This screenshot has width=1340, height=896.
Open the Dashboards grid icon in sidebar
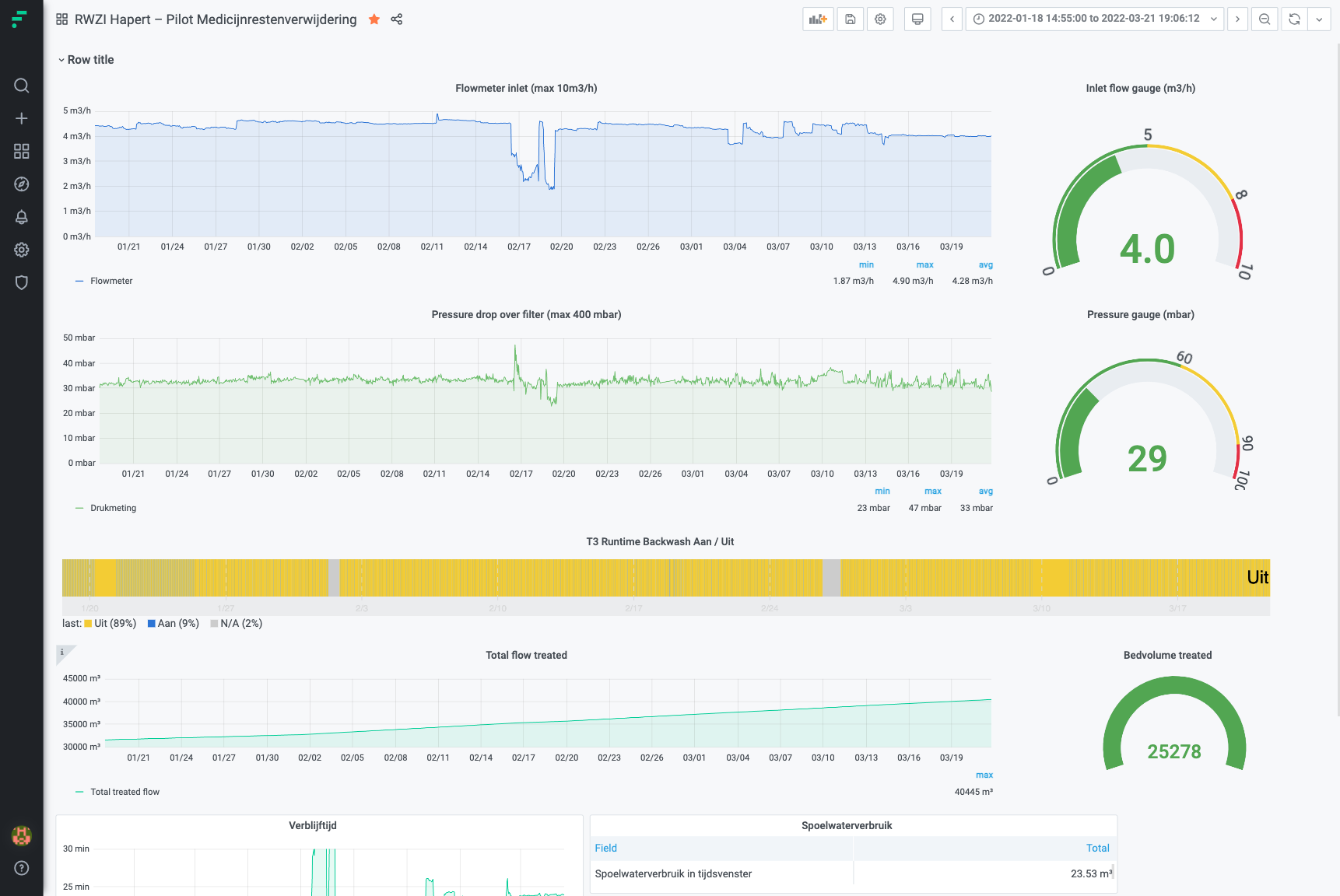(x=22, y=151)
